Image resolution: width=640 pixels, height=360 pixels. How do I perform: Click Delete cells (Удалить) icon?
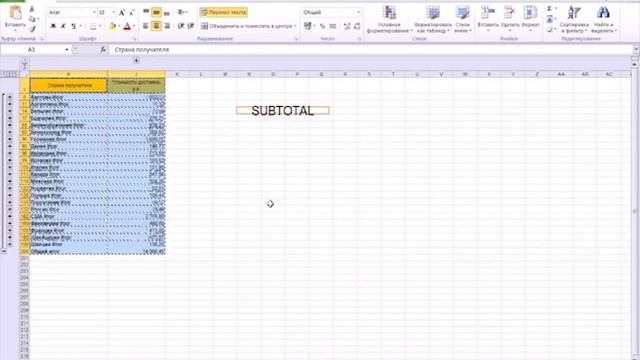point(509,18)
